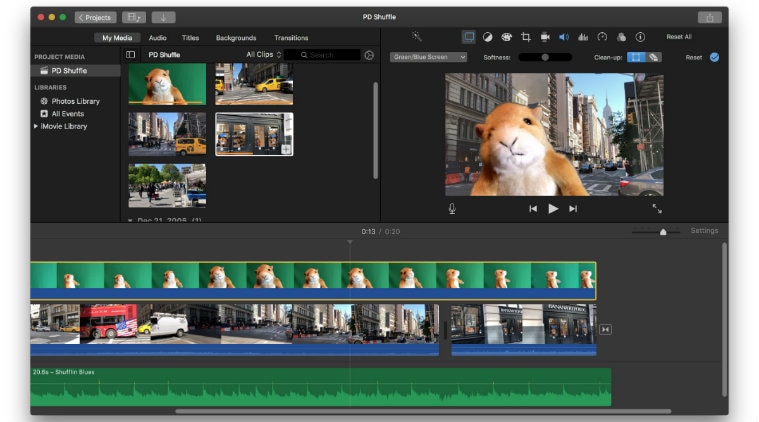Click the timeline vertical scrollbar
759x422 pixels.
point(724,319)
